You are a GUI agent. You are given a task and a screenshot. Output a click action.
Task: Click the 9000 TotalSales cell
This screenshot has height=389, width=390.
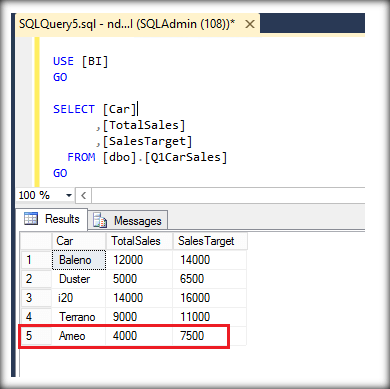(139, 317)
